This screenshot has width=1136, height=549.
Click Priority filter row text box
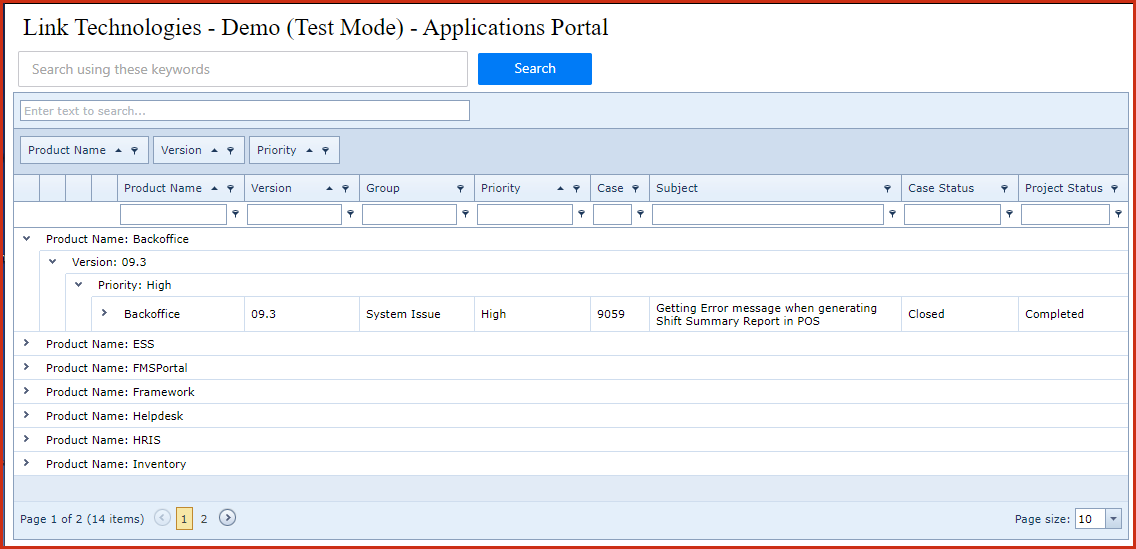525,214
